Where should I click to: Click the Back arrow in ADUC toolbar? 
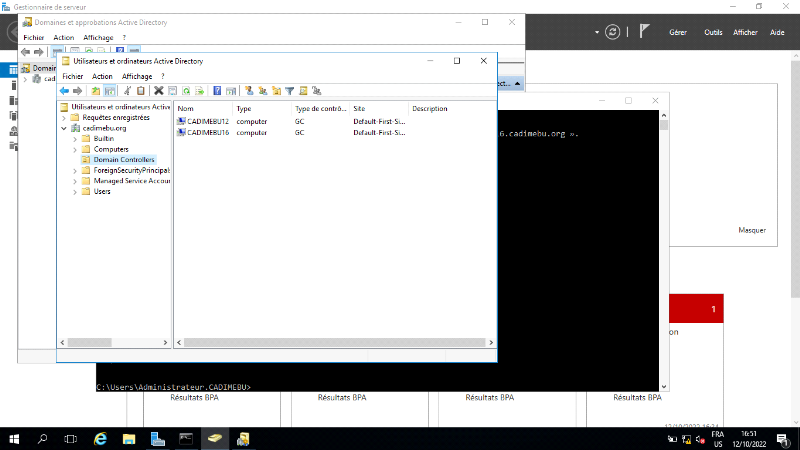[64, 90]
